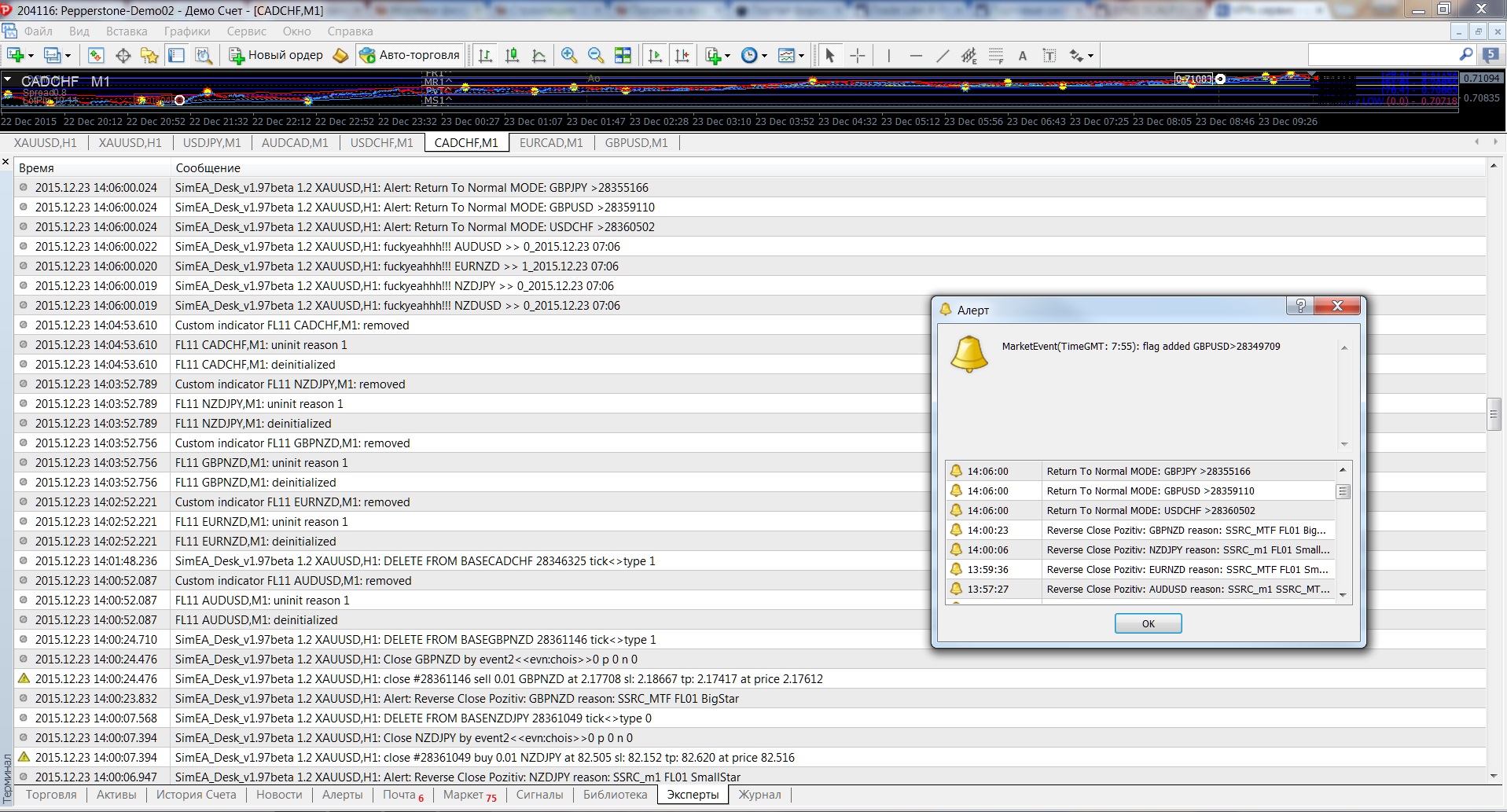The width and height of the screenshot is (1507, 812).
Task: Tile chart windows with the grid icon
Action: tap(623, 55)
